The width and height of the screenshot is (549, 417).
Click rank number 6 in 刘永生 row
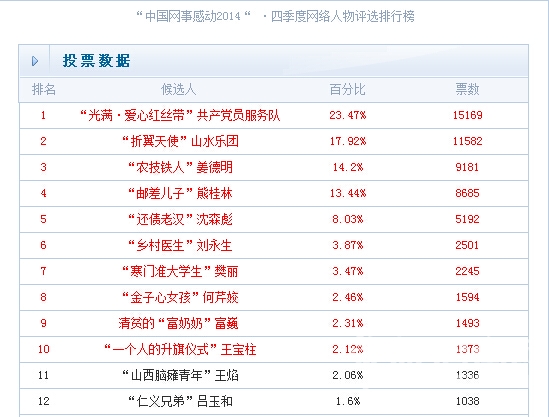click(43, 245)
